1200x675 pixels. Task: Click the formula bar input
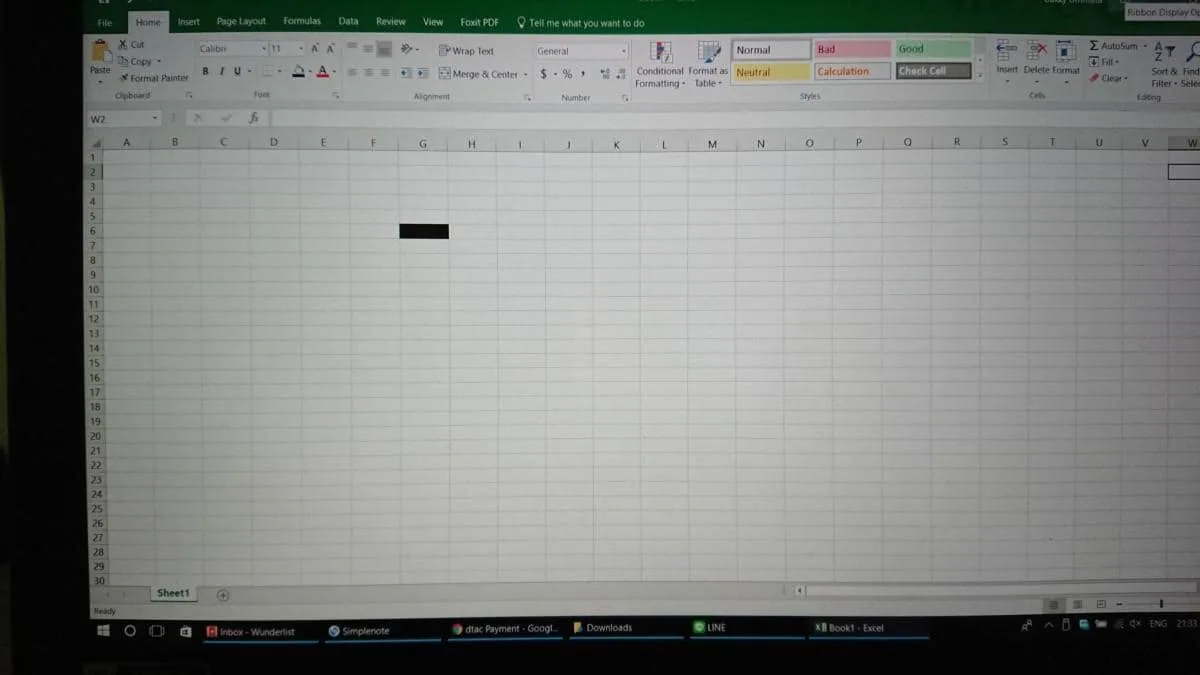click(734, 118)
